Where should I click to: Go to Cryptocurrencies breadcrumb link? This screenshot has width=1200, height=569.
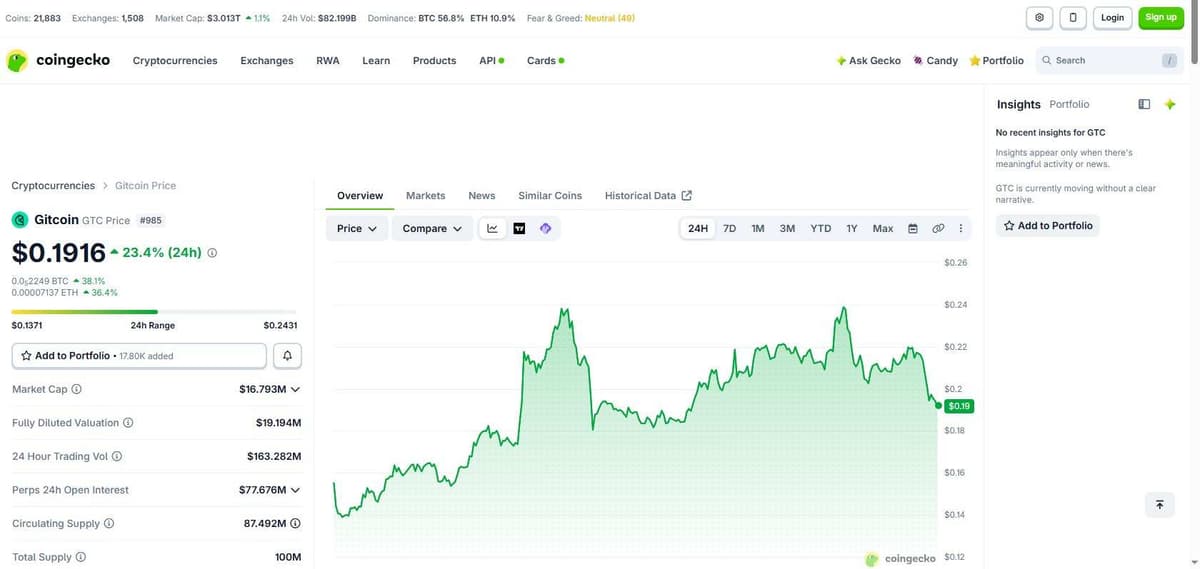coord(53,185)
